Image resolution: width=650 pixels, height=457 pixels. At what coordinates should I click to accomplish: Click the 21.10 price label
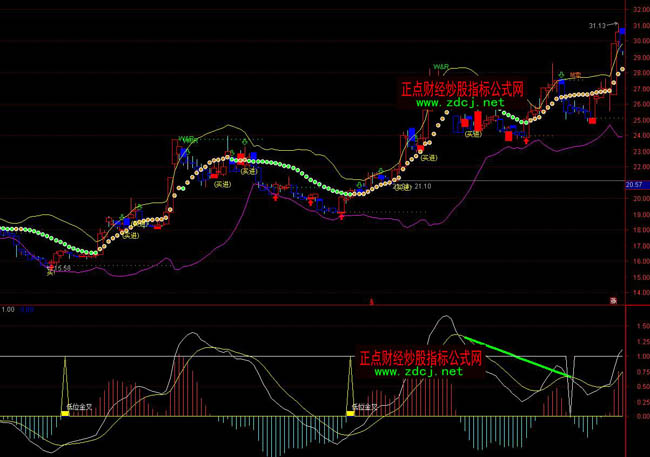[423, 186]
